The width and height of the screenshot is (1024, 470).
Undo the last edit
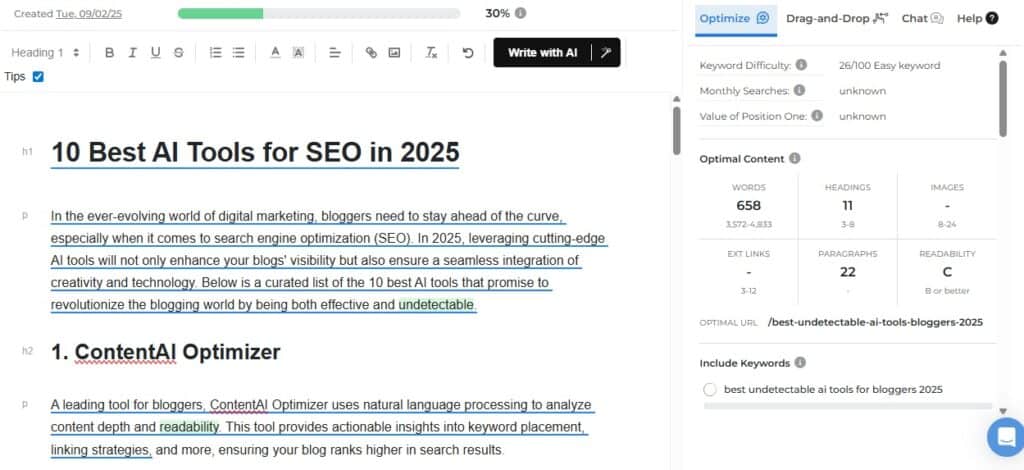468,53
